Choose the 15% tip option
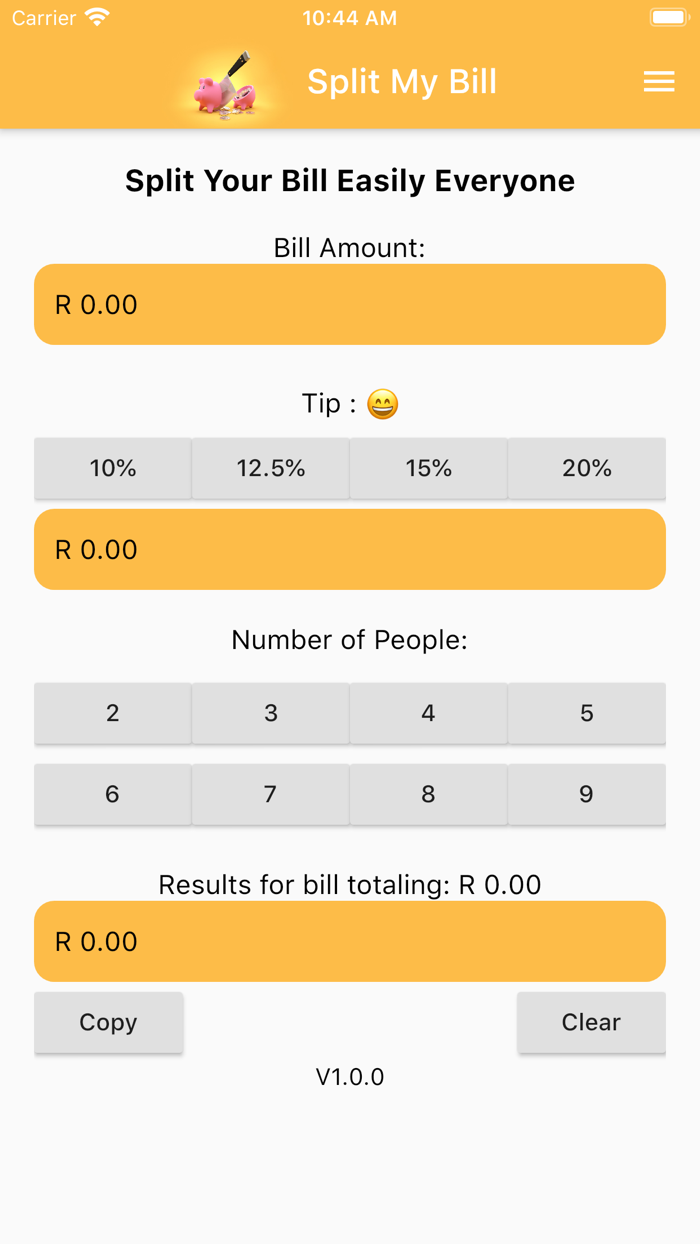 pyautogui.click(x=429, y=468)
